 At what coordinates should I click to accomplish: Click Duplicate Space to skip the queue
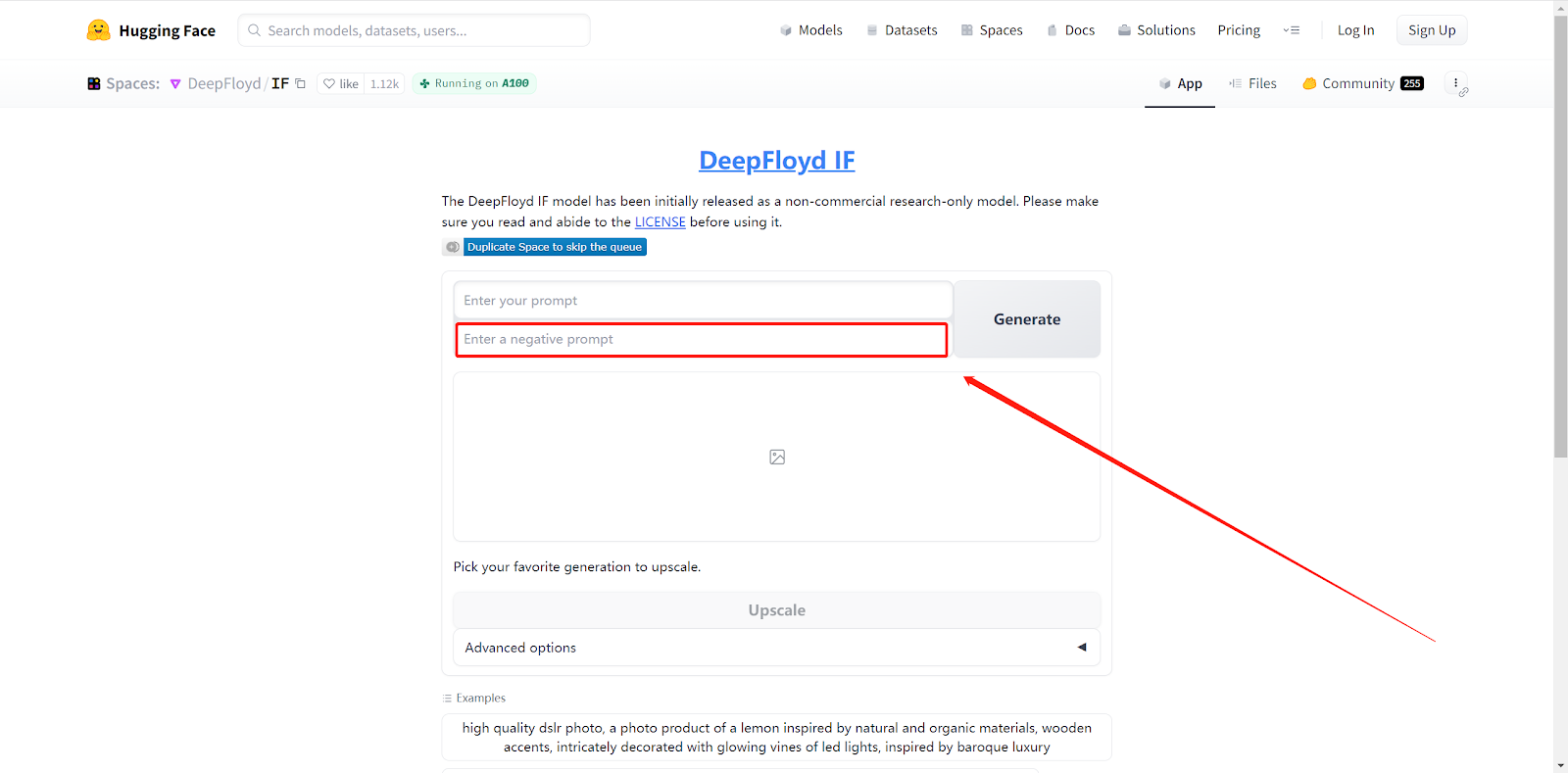tap(555, 247)
